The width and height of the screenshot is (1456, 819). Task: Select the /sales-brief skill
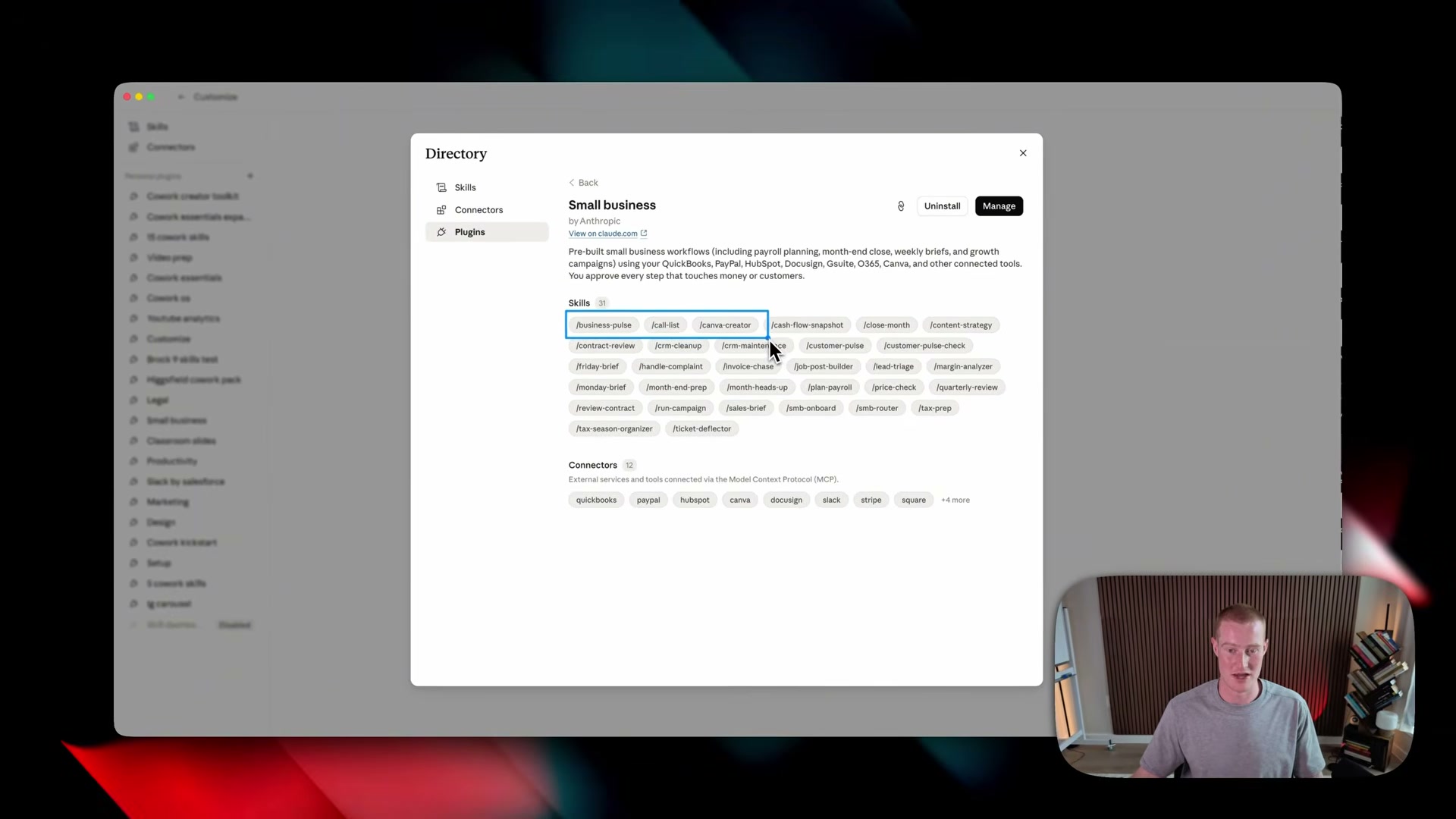746,409
